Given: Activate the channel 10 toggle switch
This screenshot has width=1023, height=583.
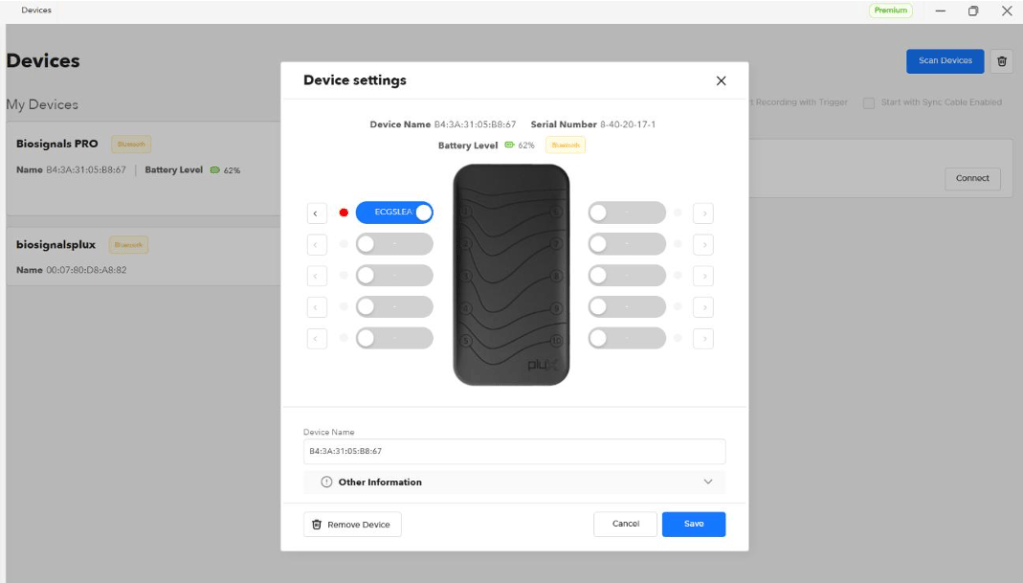Looking at the screenshot, I should click(x=627, y=338).
